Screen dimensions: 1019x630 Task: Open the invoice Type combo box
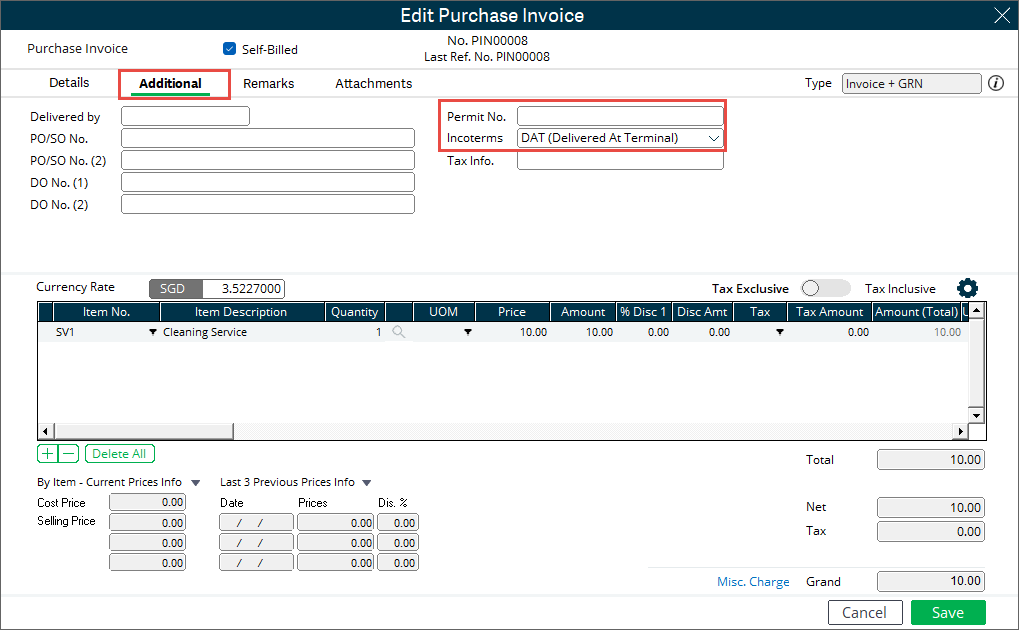coord(911,84)
